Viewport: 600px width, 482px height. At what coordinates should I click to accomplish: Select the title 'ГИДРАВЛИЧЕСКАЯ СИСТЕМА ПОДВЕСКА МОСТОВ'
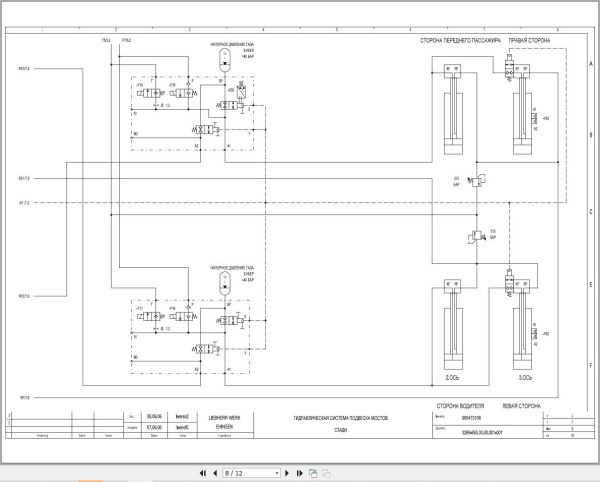[341, 418]
